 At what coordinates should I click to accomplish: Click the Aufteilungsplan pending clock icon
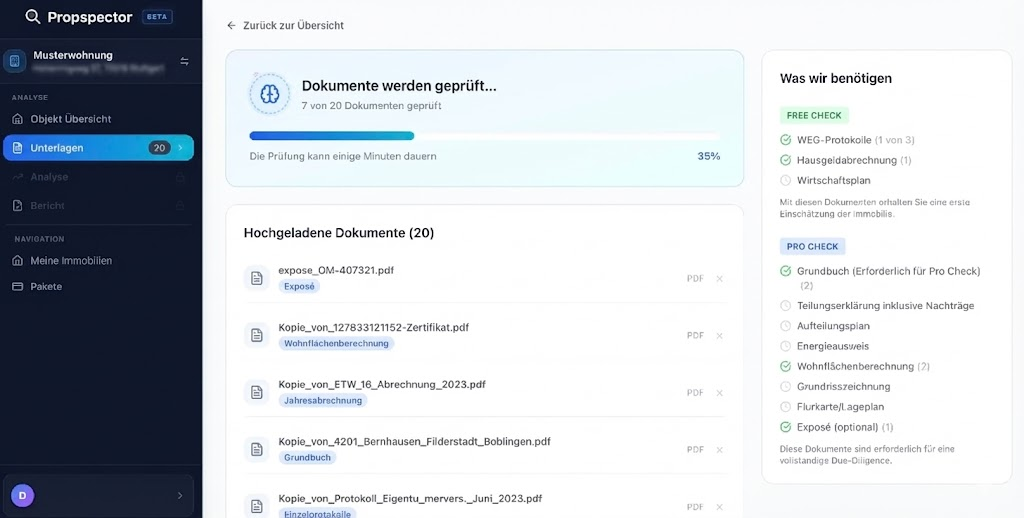pyautogui.click(x=786, y=325)
